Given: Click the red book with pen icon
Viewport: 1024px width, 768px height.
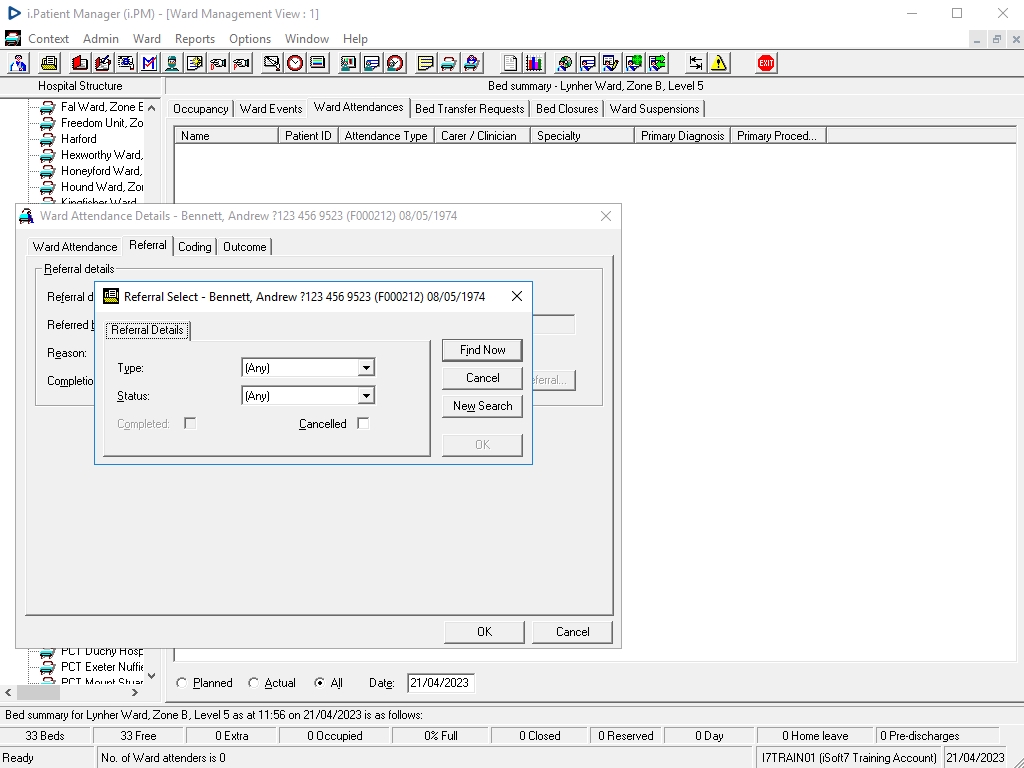Looking at the screenshot, I should pyautogui.click(x=103, y=63).
